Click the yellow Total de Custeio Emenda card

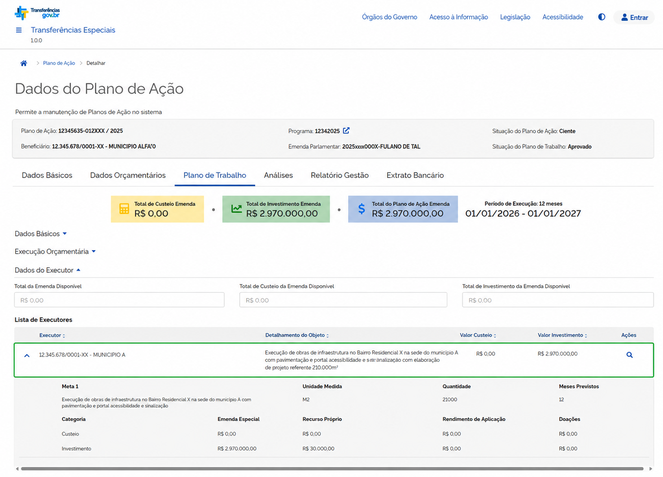click(157, 209)
